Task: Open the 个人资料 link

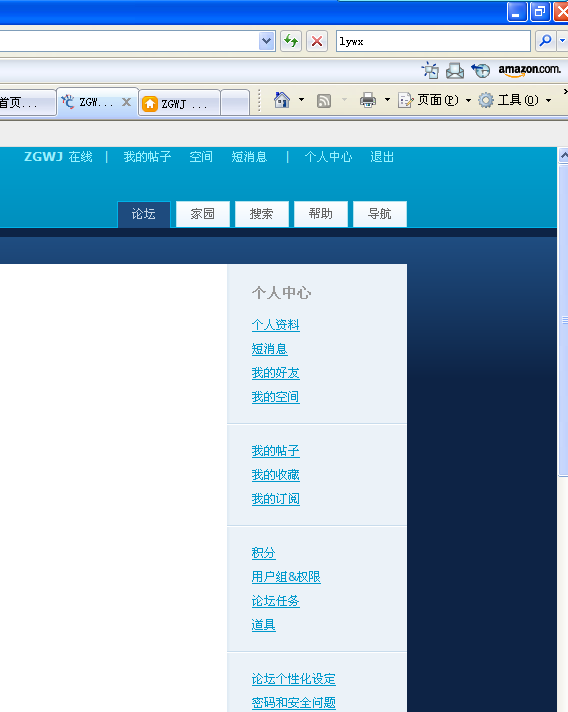Action: pos(276,325)
